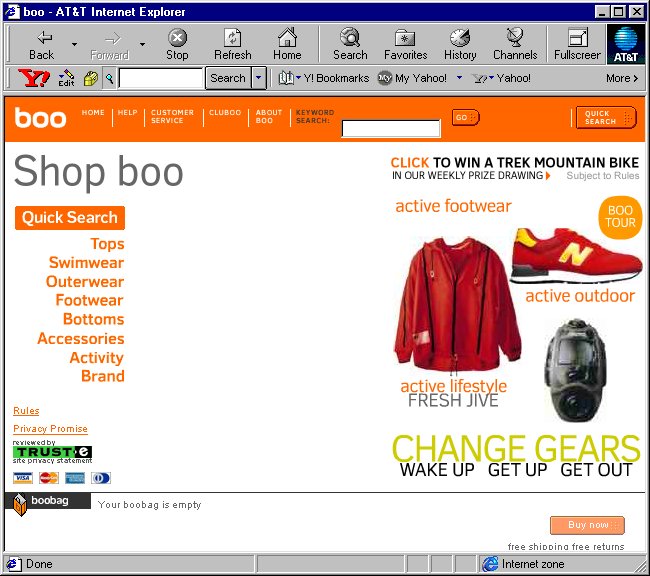Click the boo logo in orange header
650x576 pixels.
point(40,118)
